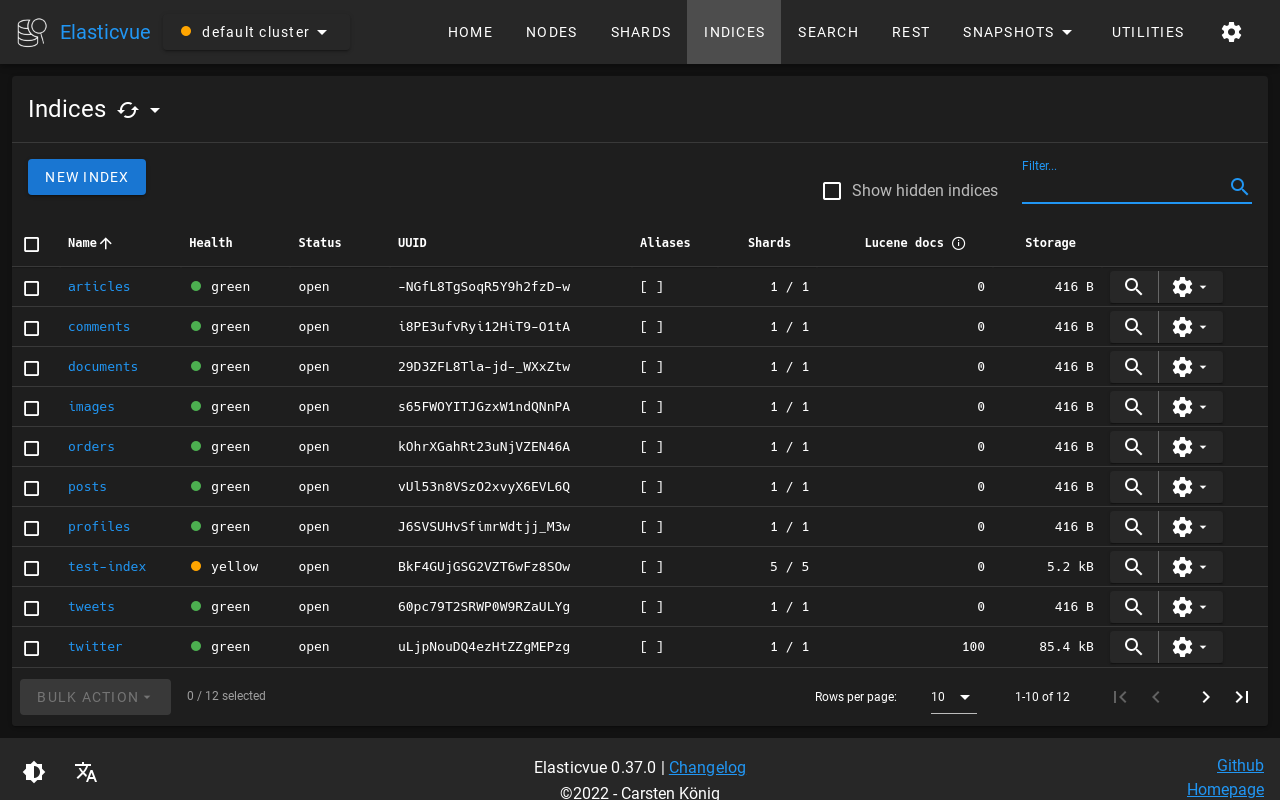Open the Shards tab

tap(641, 32)
